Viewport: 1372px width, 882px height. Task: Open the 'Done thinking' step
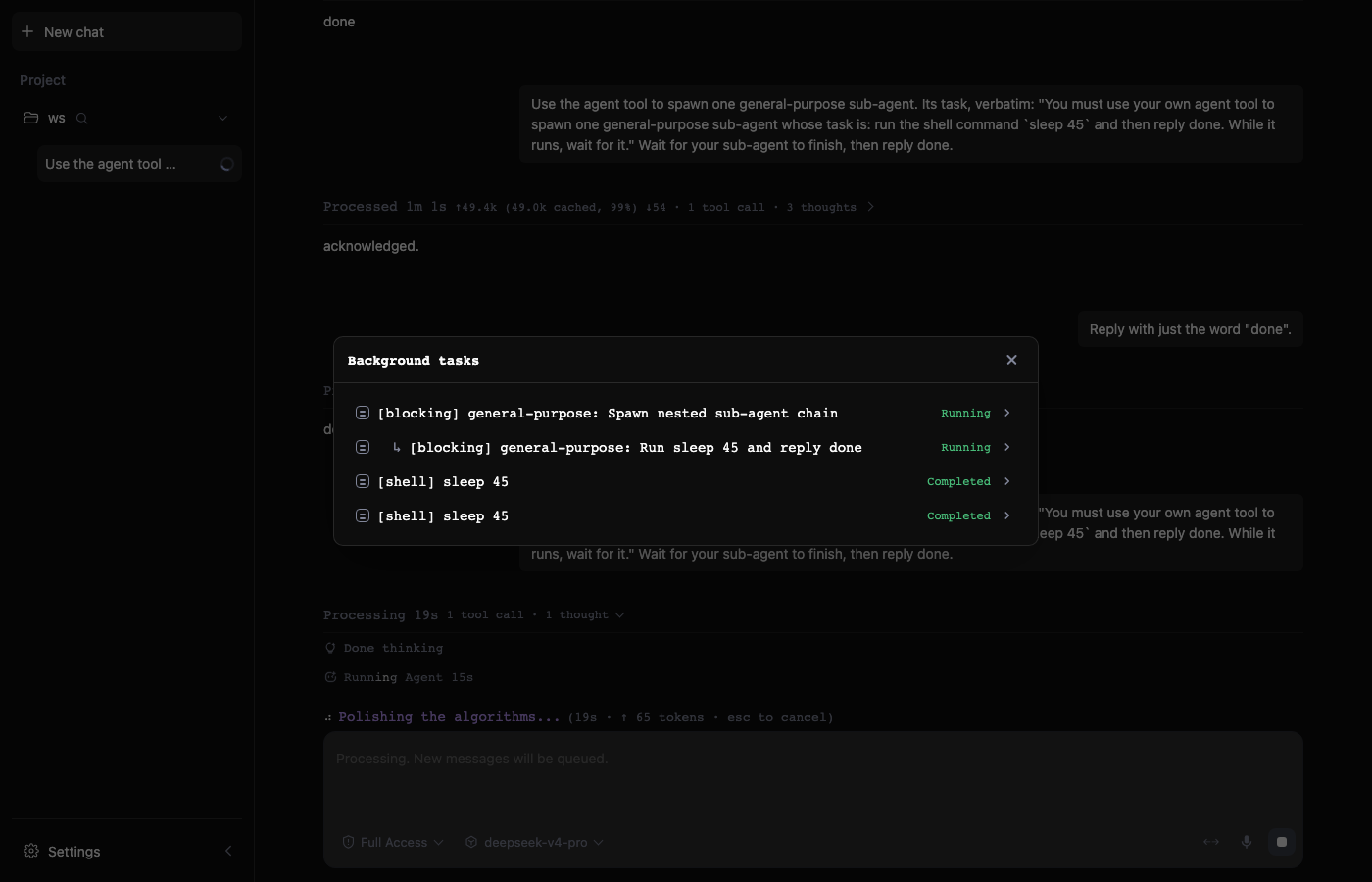(x=383, y=648)
